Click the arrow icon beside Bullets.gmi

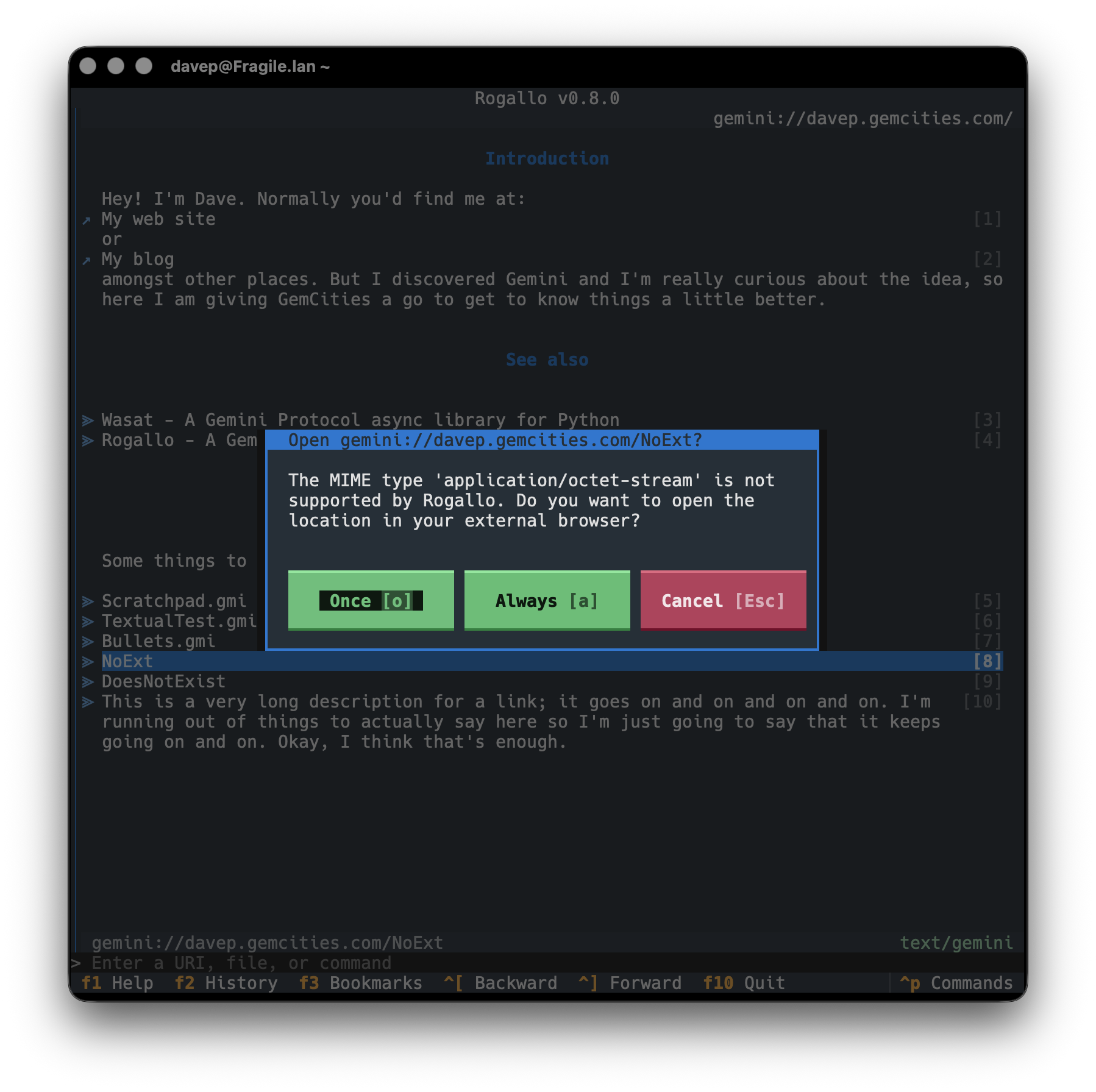88,641
